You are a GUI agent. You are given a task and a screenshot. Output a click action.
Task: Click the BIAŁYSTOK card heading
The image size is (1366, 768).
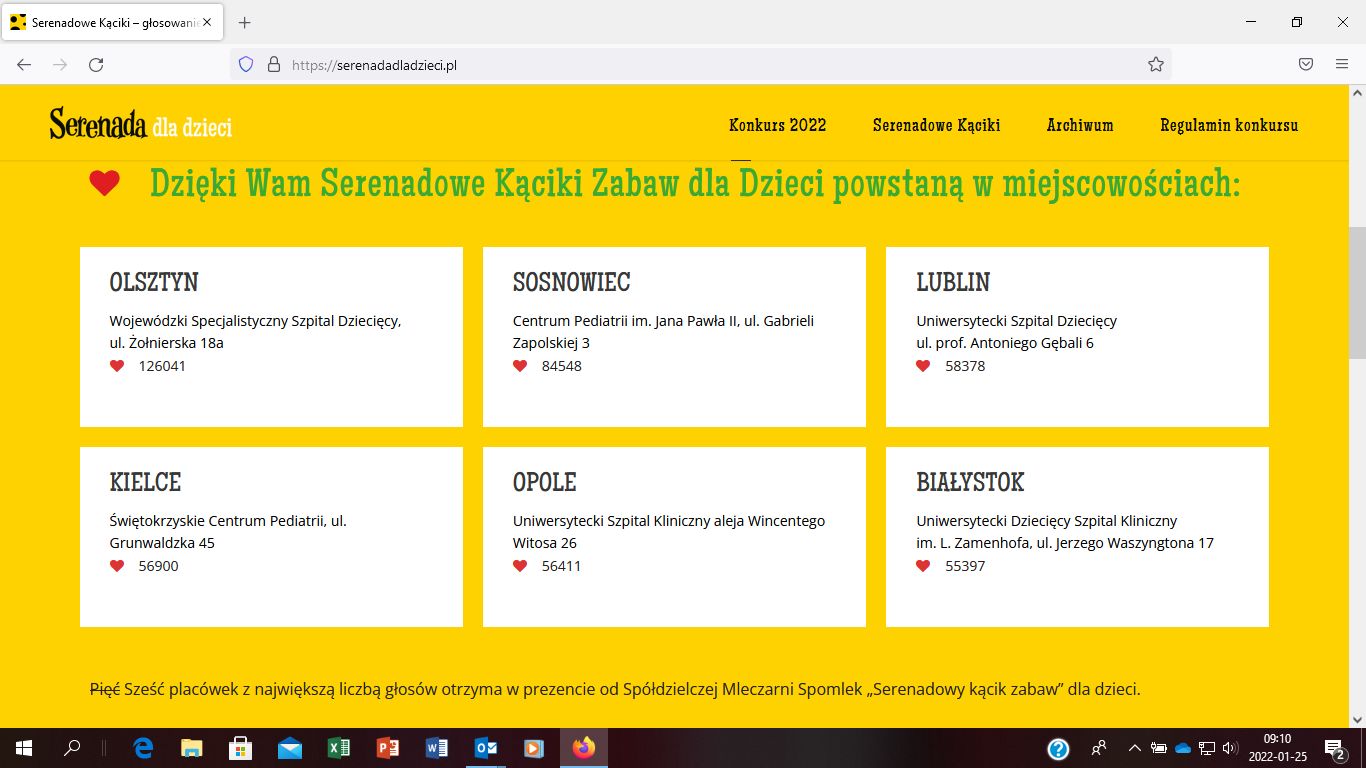pyautogui.click(x=971, y=482)
